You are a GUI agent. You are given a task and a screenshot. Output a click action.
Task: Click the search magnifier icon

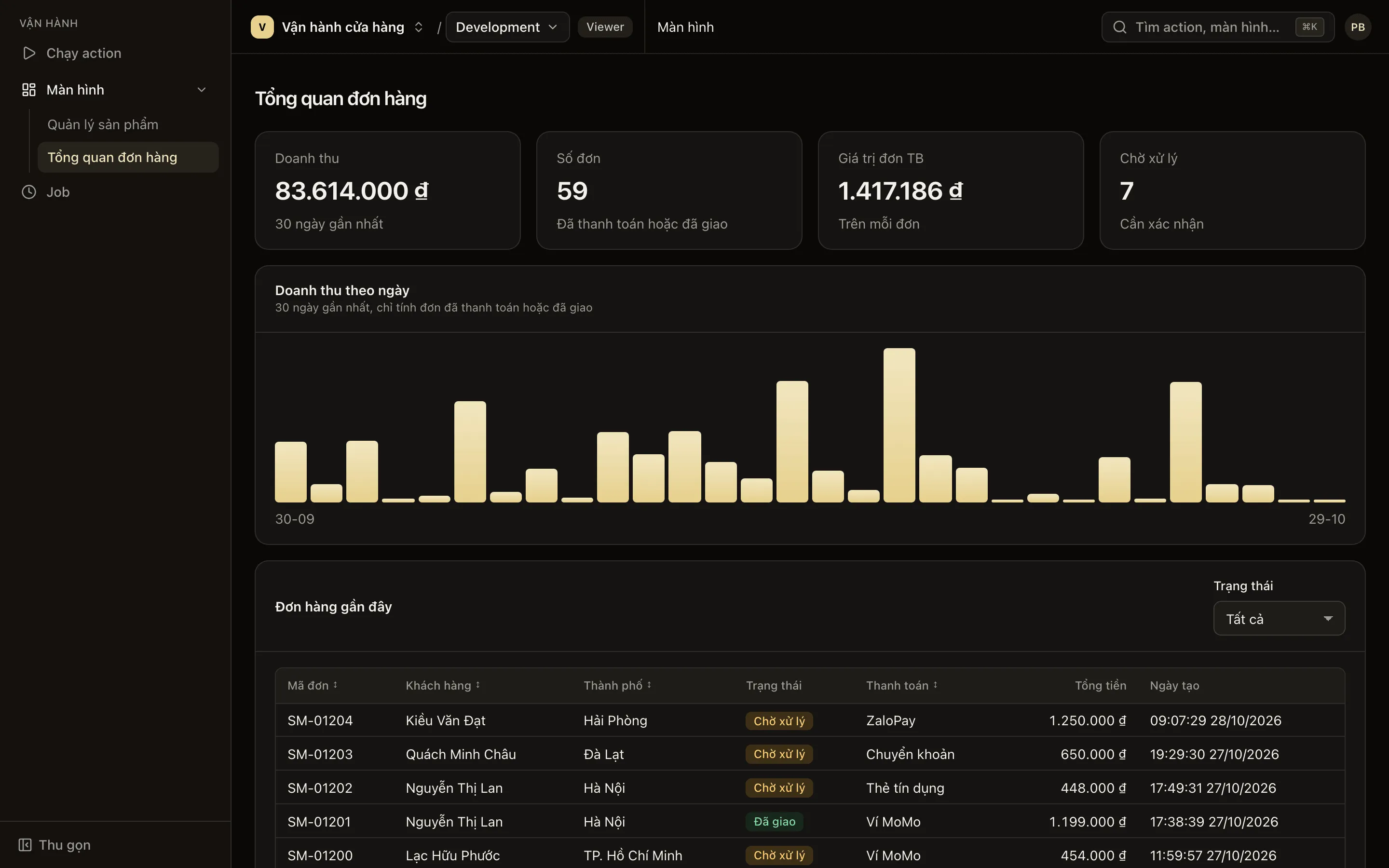1119,27
